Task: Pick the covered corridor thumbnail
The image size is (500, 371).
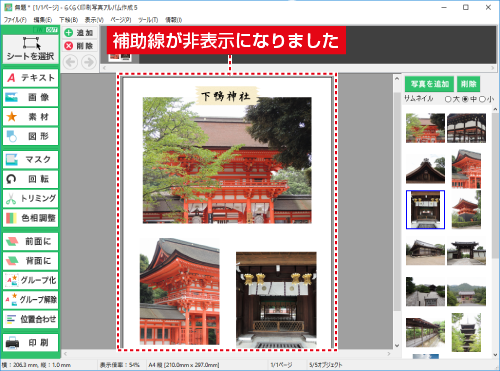Action: tap(425, 332)
